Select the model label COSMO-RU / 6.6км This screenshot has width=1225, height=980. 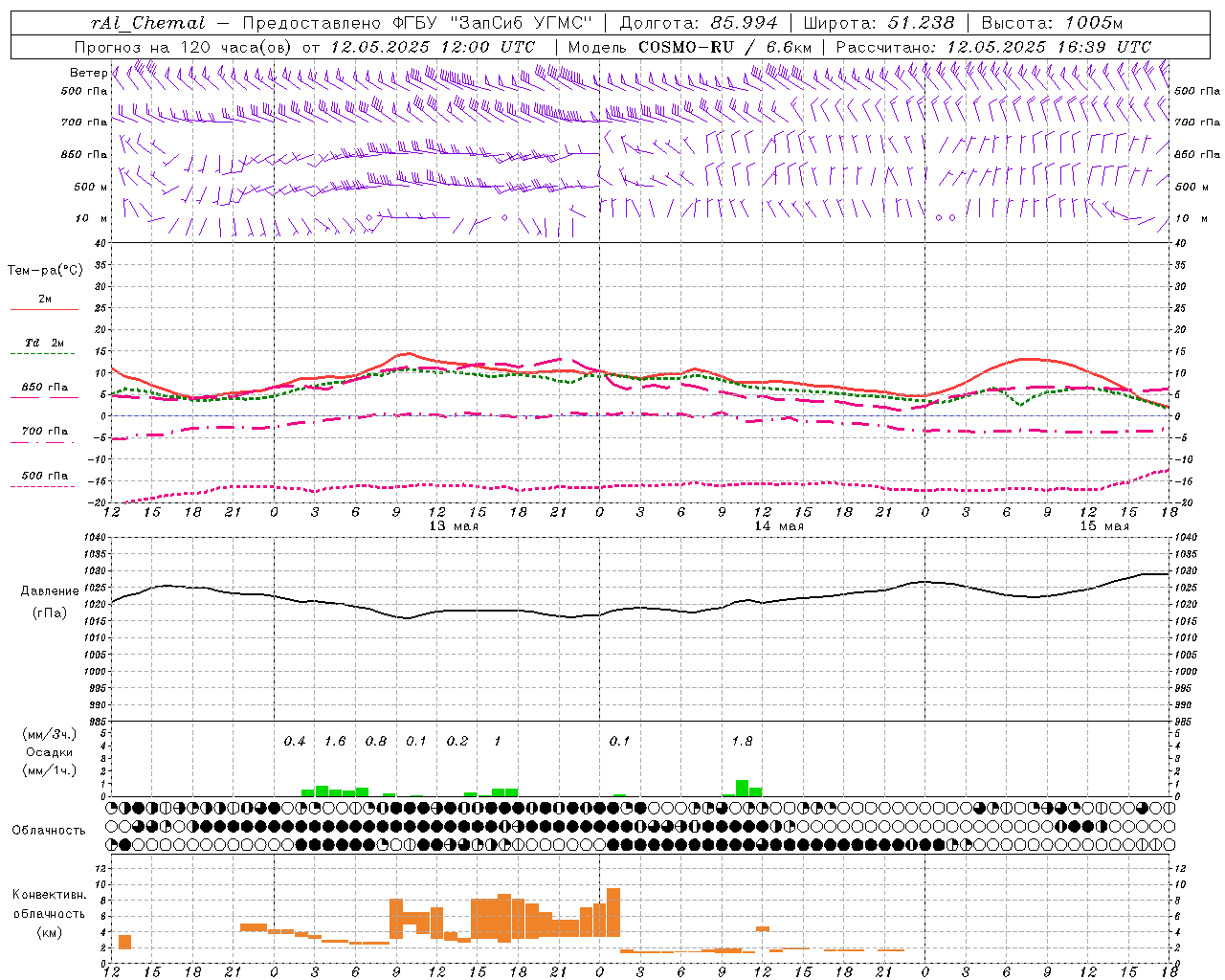(725, 47)
